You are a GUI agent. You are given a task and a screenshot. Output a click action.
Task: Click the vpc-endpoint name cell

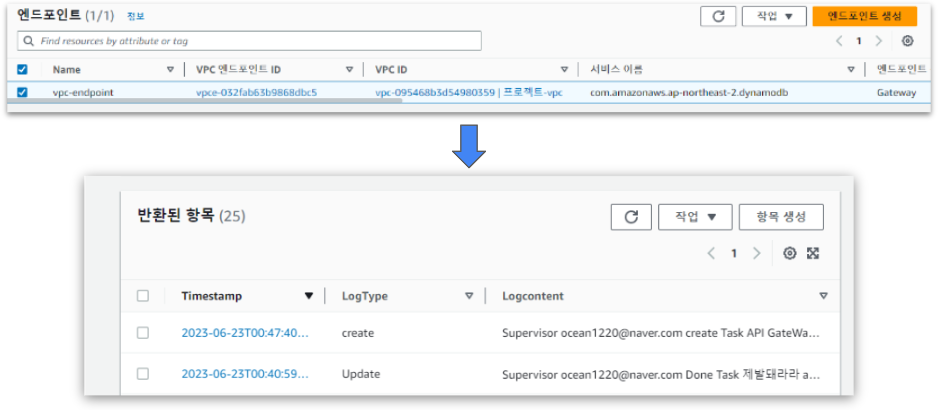(x=83, y=93)
